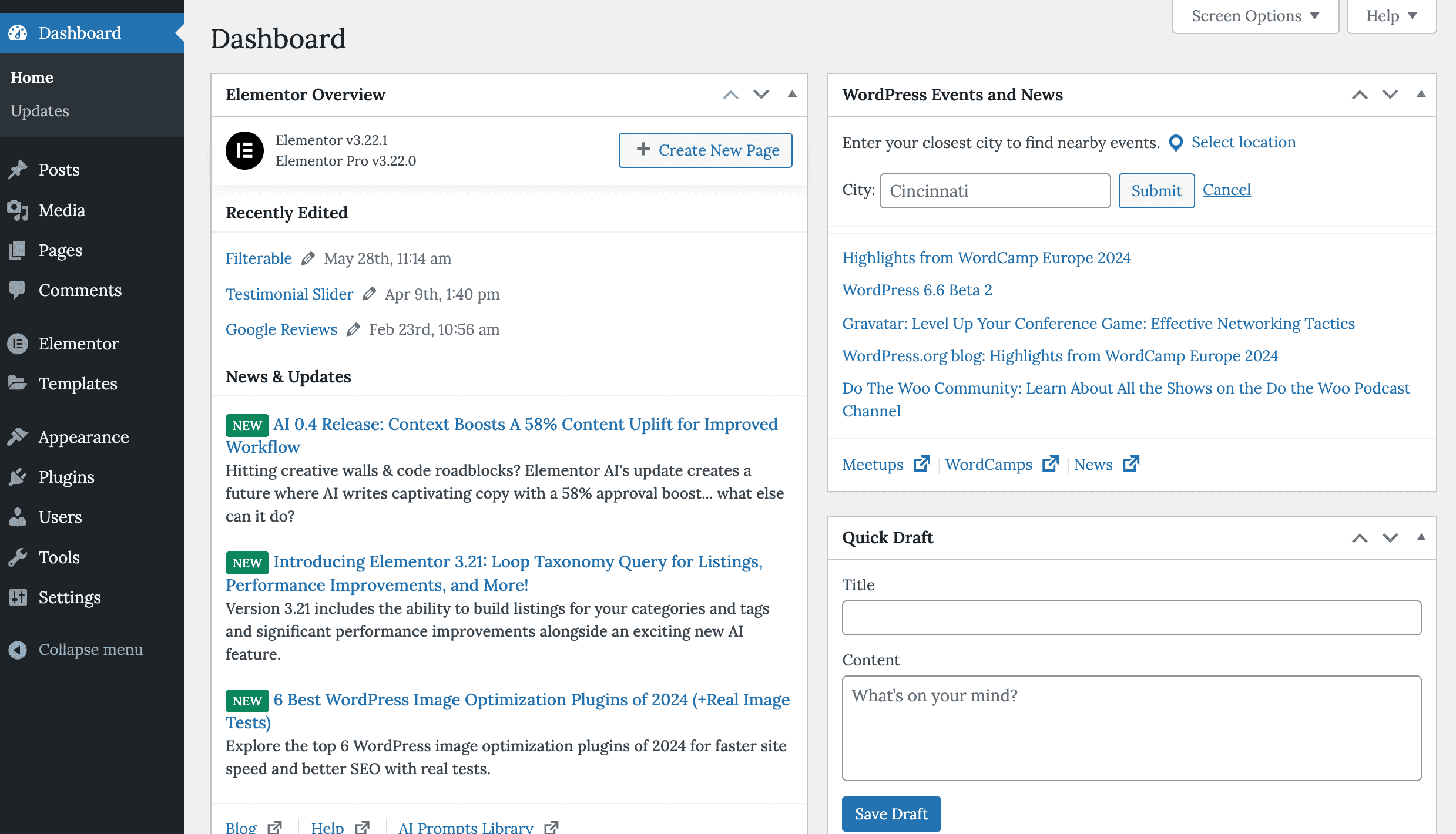The width and height of the screenshot is (1456, 834).
Task: Open the Updates submenu item
Action: [40, 111]
